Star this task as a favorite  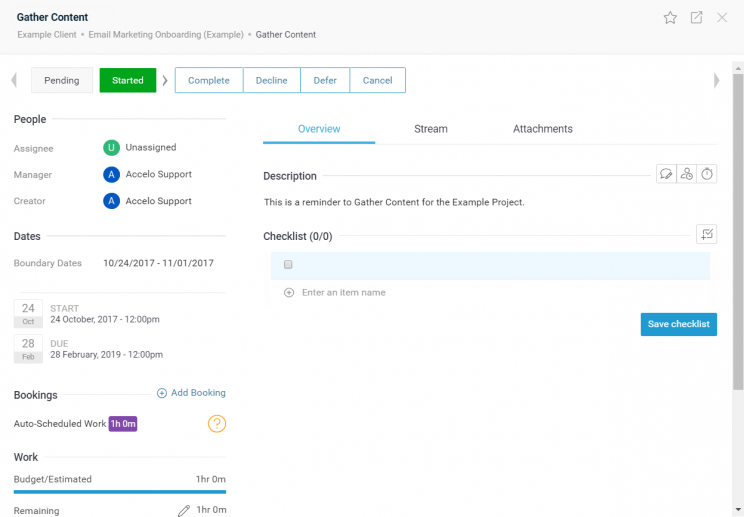pyautogui.click(x=670, y=18)
